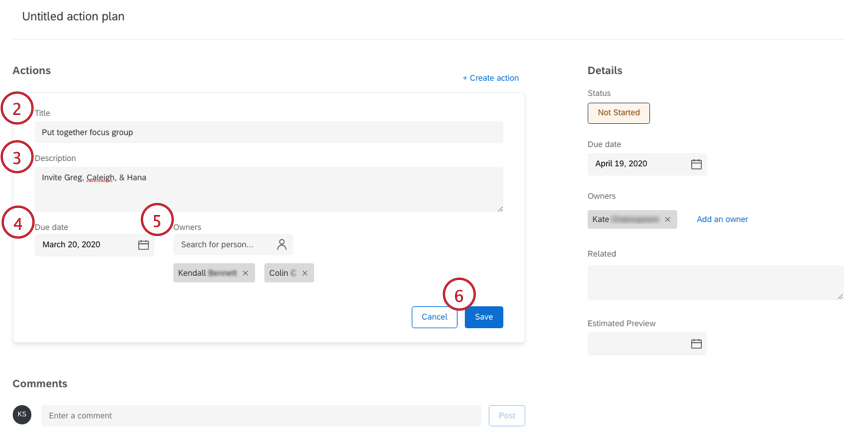Click Add an owner link
The image size is (850, 436).
click(722, 219)
